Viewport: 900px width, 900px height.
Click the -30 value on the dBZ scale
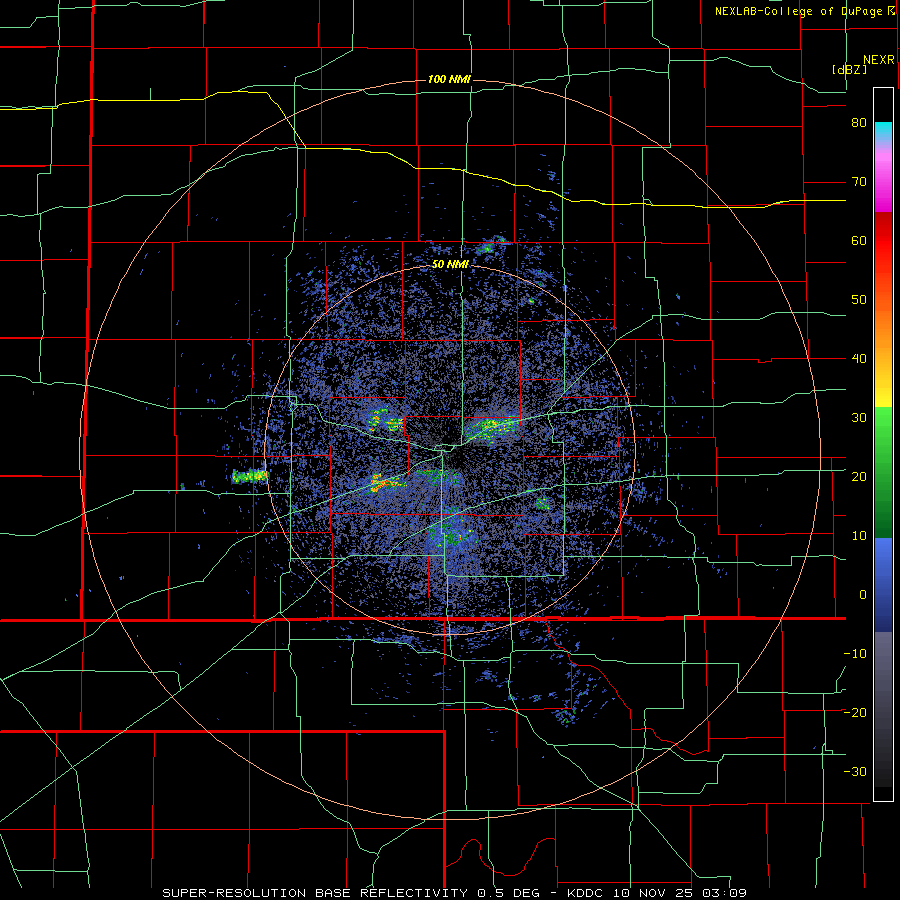855,771
